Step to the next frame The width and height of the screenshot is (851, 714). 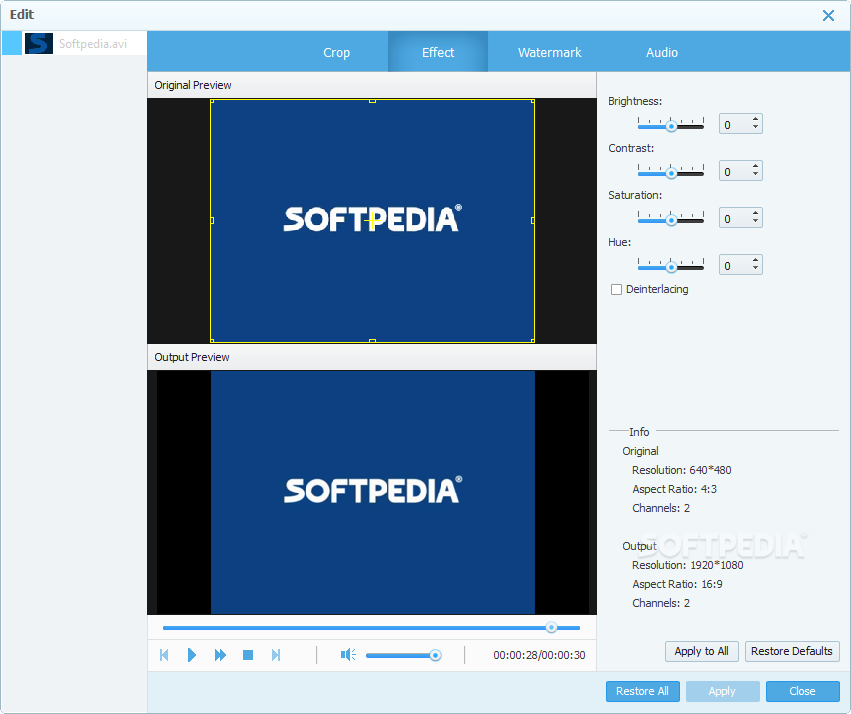[x=276, y=655]
